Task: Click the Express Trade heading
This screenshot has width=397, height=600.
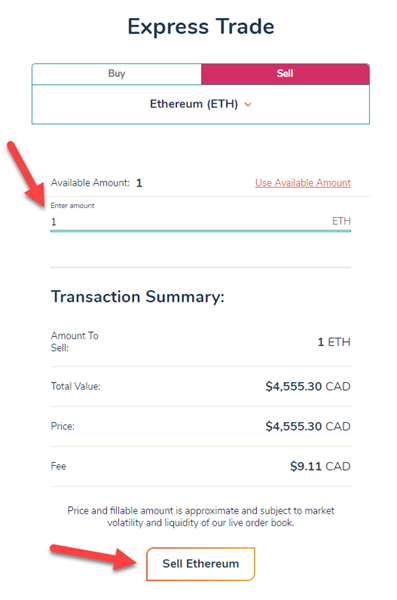Action: coord(201,27)
